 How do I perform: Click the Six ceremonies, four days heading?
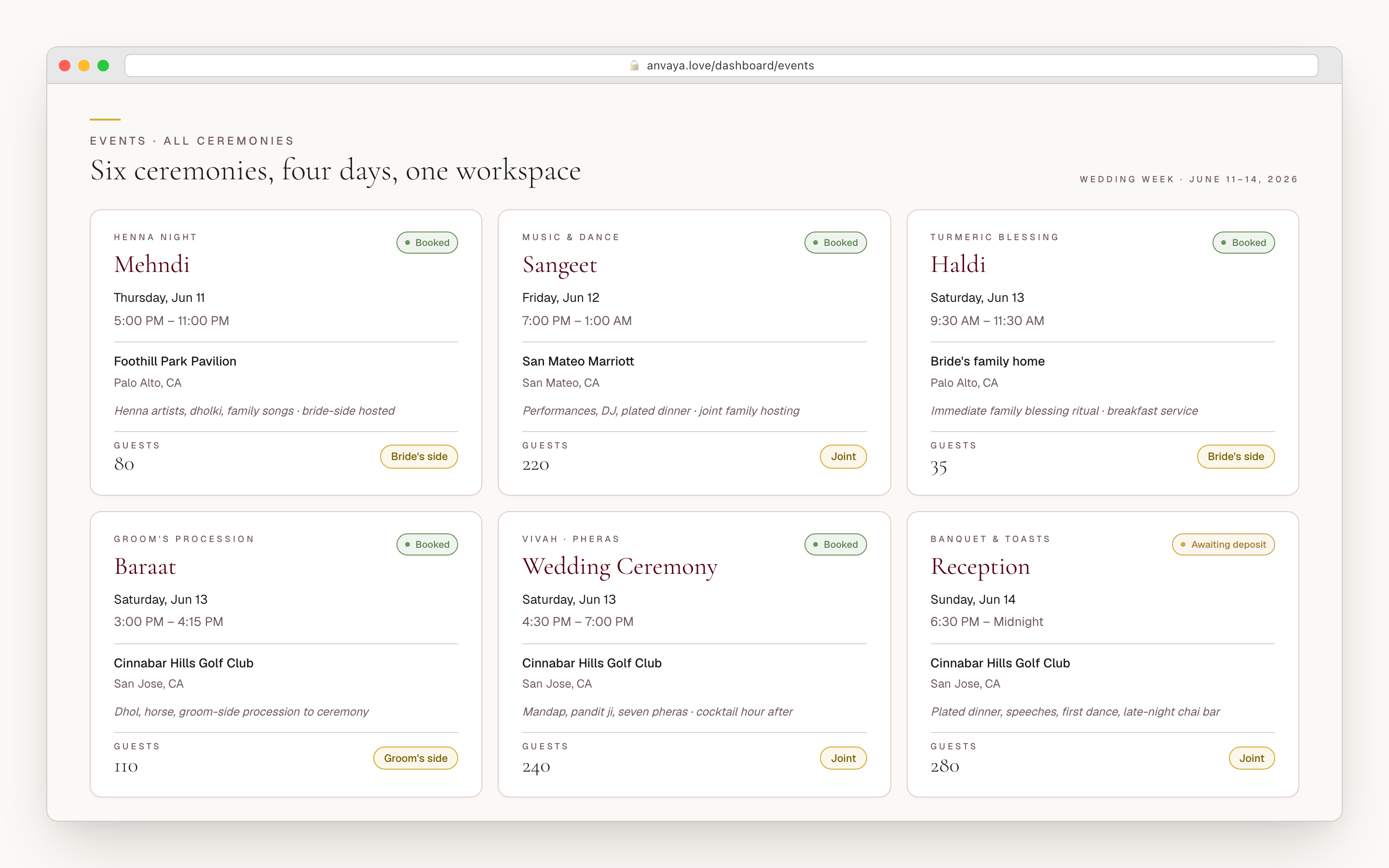[x=336, y=171]
